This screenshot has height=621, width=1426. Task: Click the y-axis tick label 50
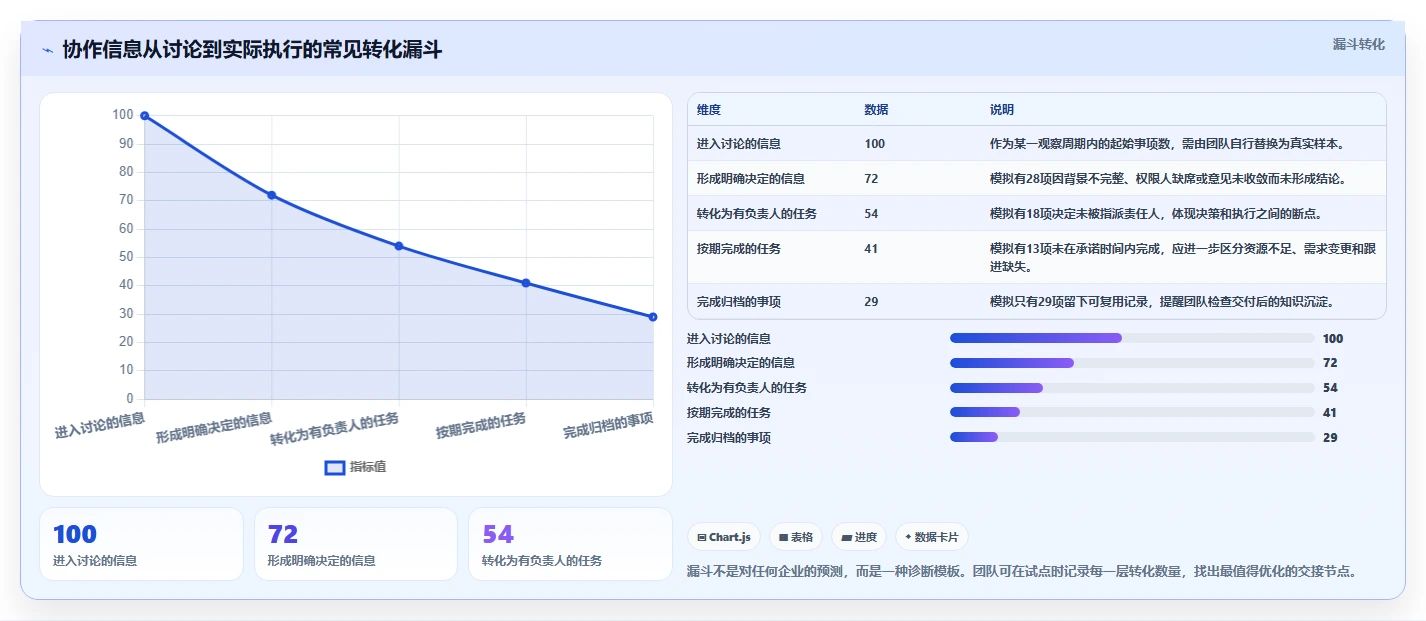[125, 257]
